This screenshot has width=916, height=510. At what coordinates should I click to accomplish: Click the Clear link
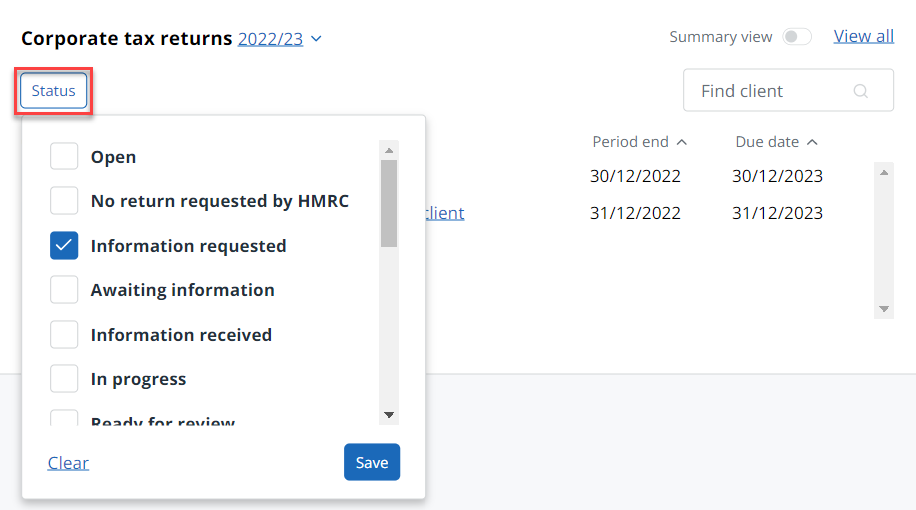coord(68,463)
